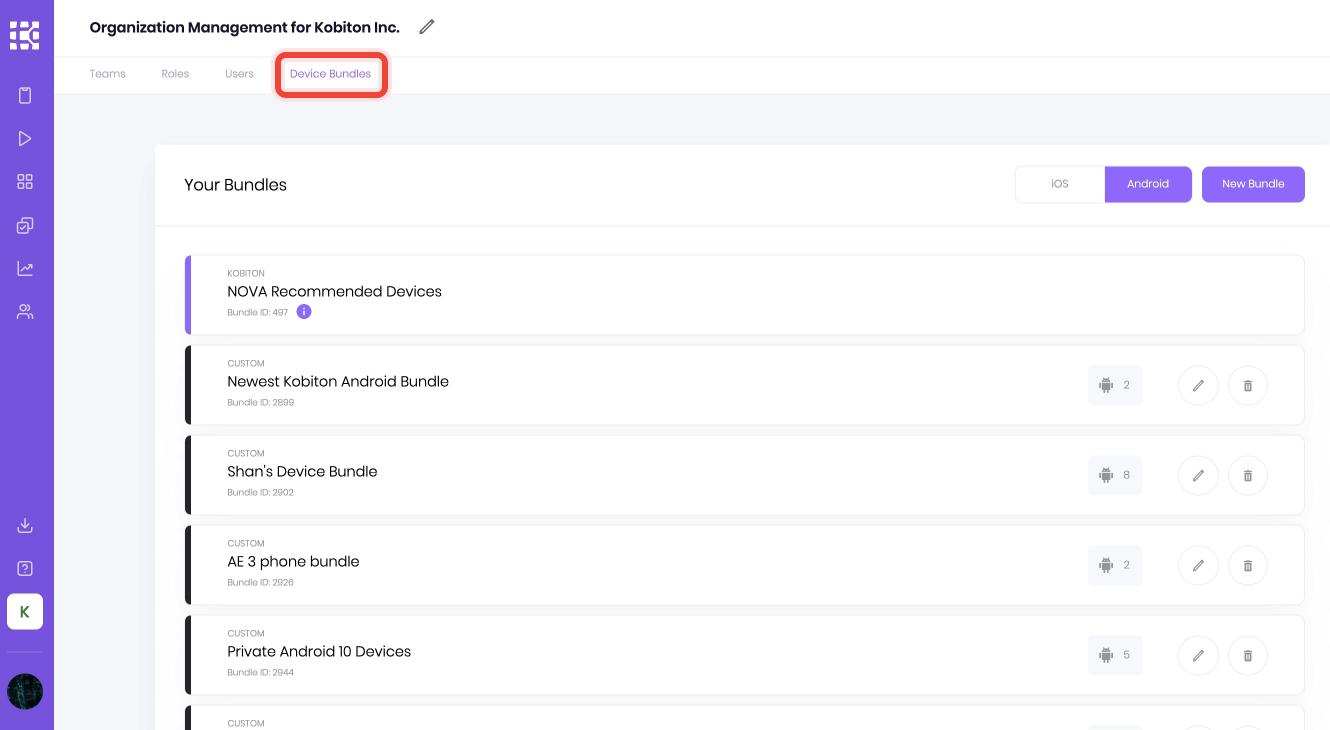The height and width of the screenshot is (730, 1330).
Task: Click Bundle ID: 2899 text
Action: (261, 403)
